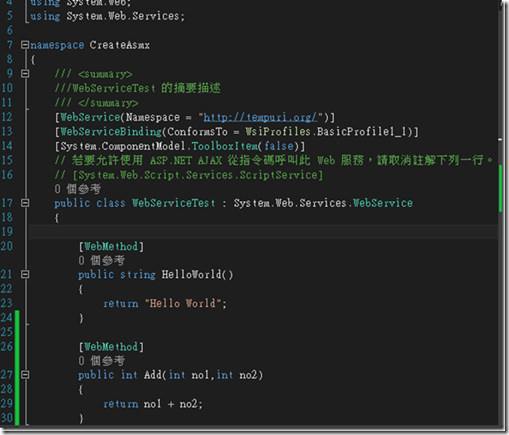Click the WebMethod attribute on line 20

[111, 247]
